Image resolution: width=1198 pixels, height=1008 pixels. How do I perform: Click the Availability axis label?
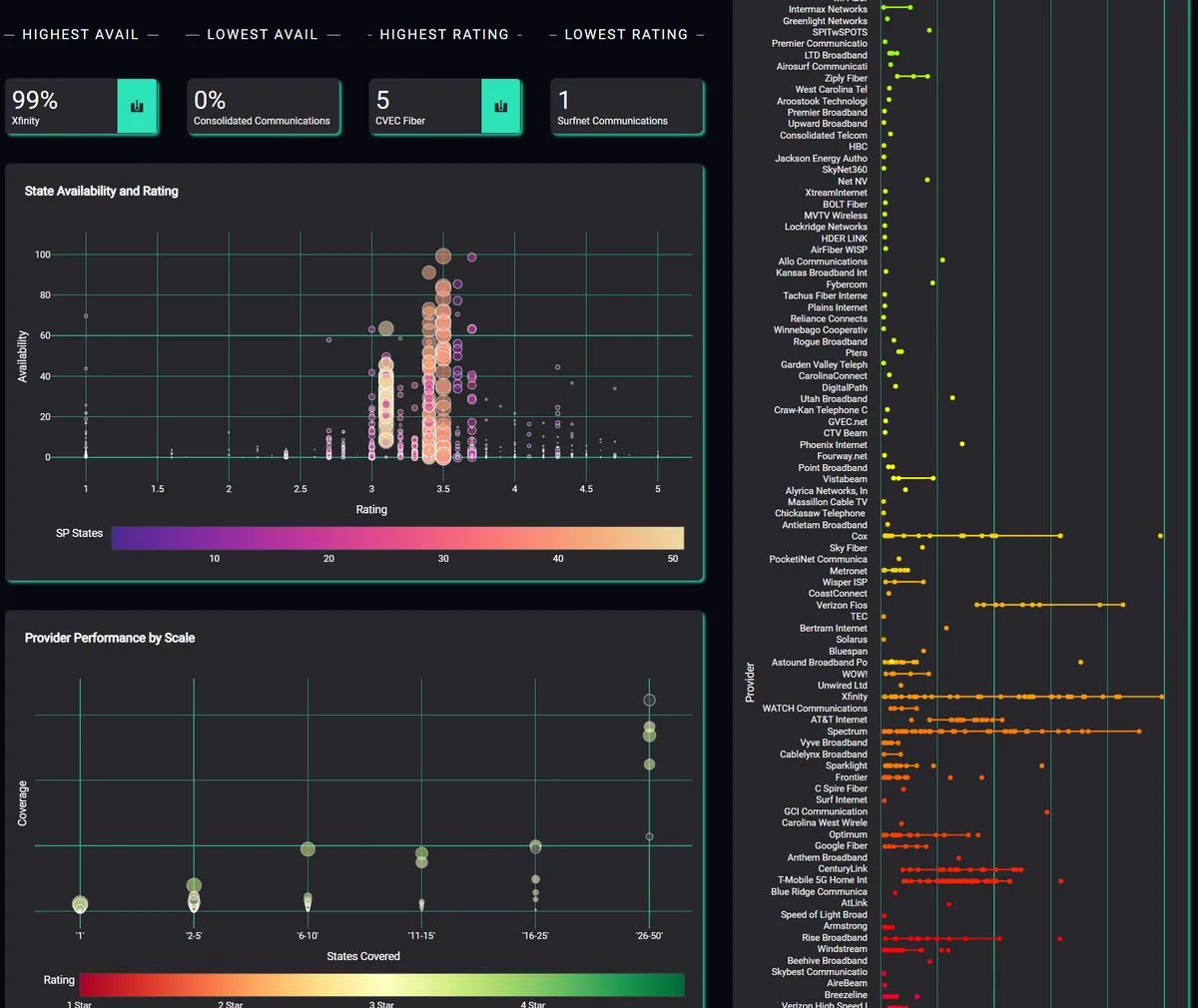pos(22,357)
